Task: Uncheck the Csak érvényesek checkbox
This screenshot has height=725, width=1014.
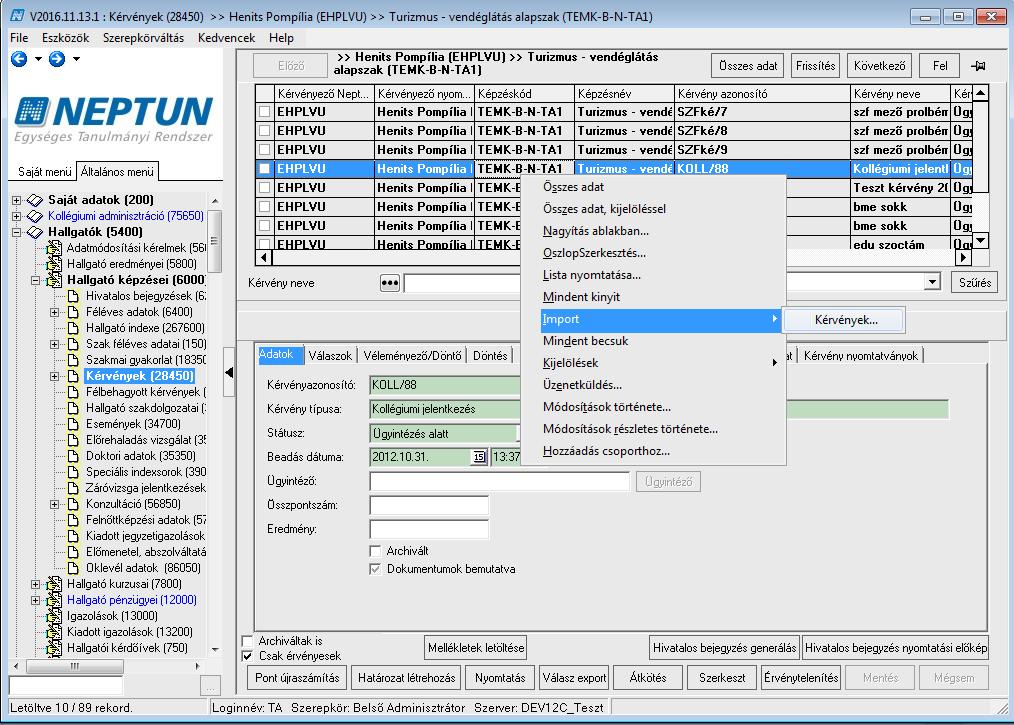Action: [247, 656]
